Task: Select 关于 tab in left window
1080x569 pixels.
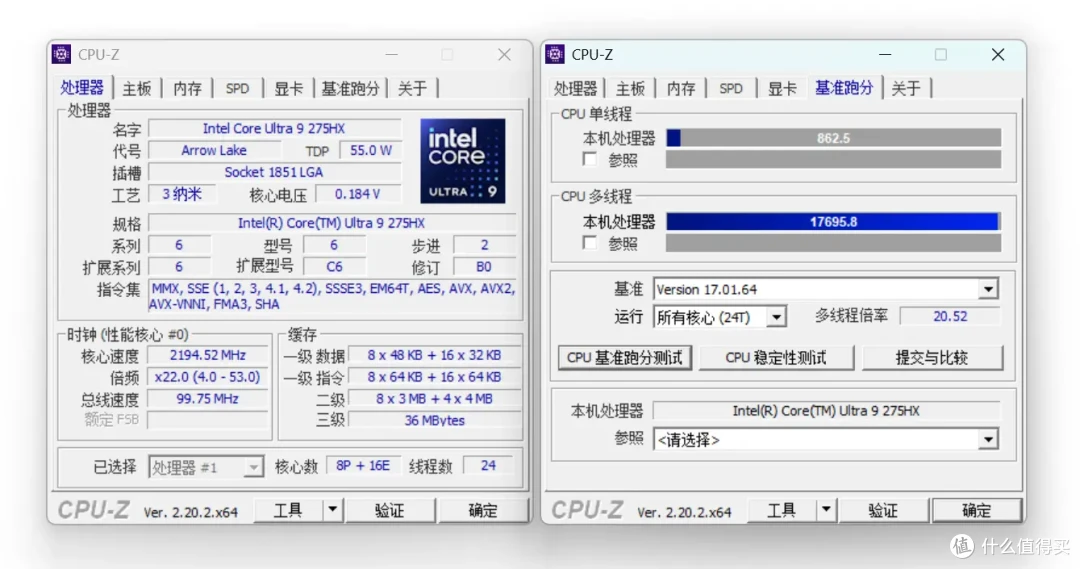Action: click(412, 89)
